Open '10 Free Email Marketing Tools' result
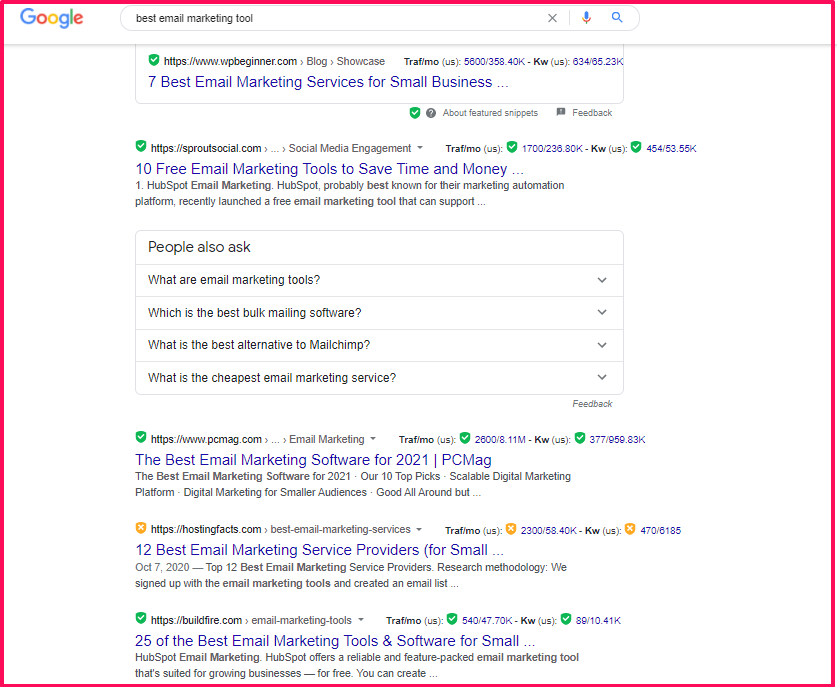837x687 pixels. click(x=329, y=169)
